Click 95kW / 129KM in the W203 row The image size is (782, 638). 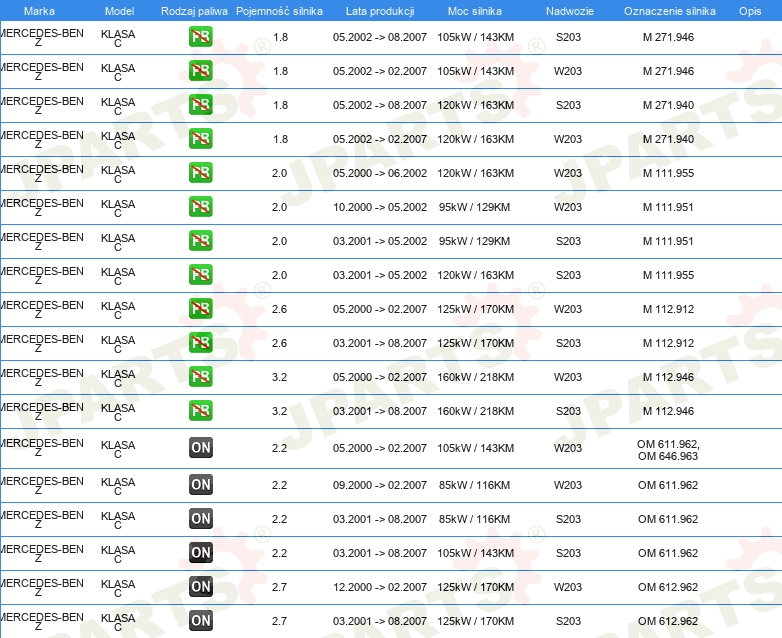[474, 207]
